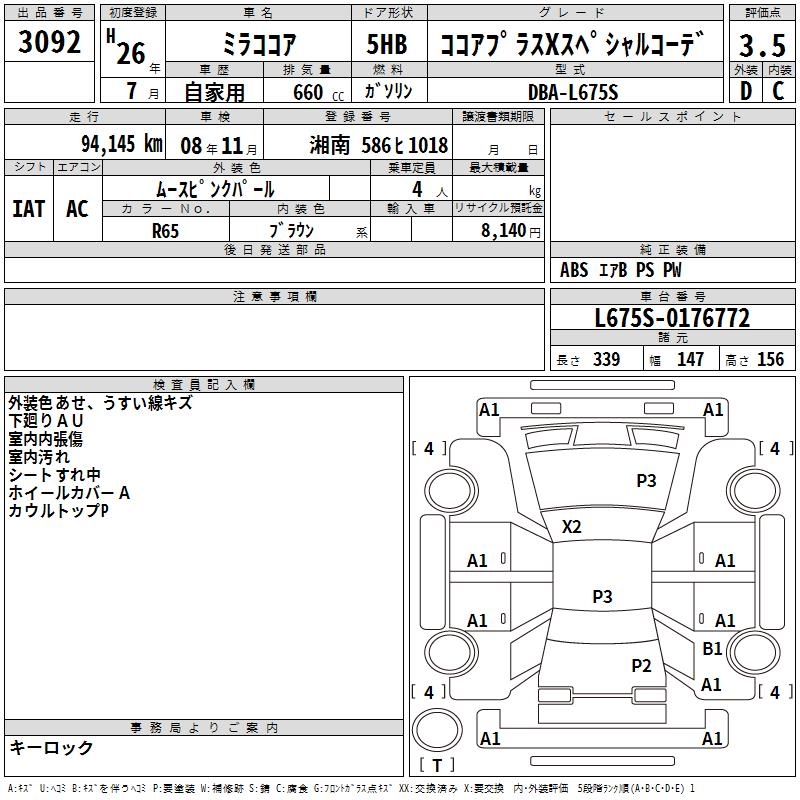Select the chassis number L675S-0176772
Viewport: 800px width, 800px height.
(x=672, y=319)
